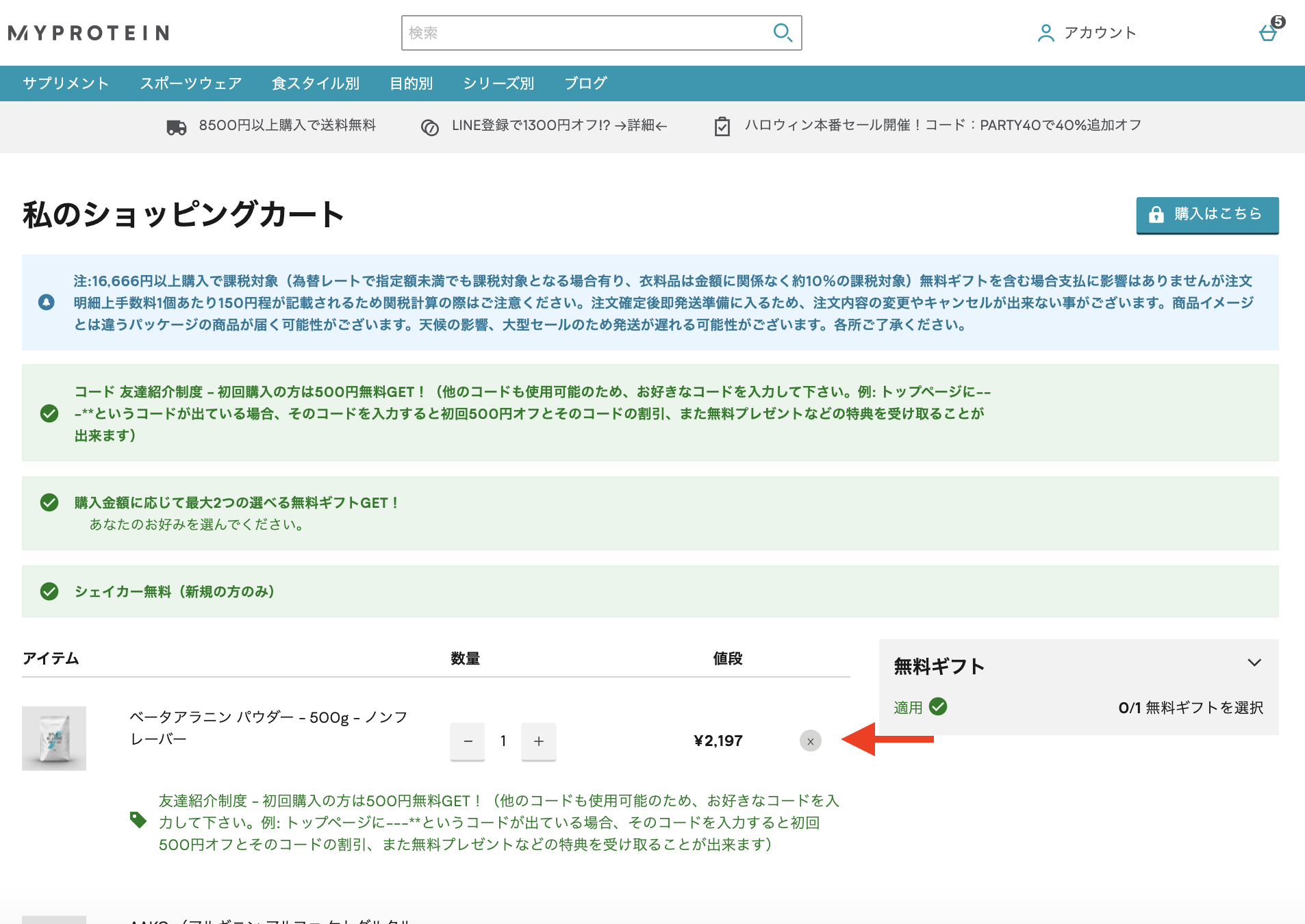The image size is (1305, 924).
Task: Click green check icon beside シェイカー無料 message
Action: click(49, 591)
